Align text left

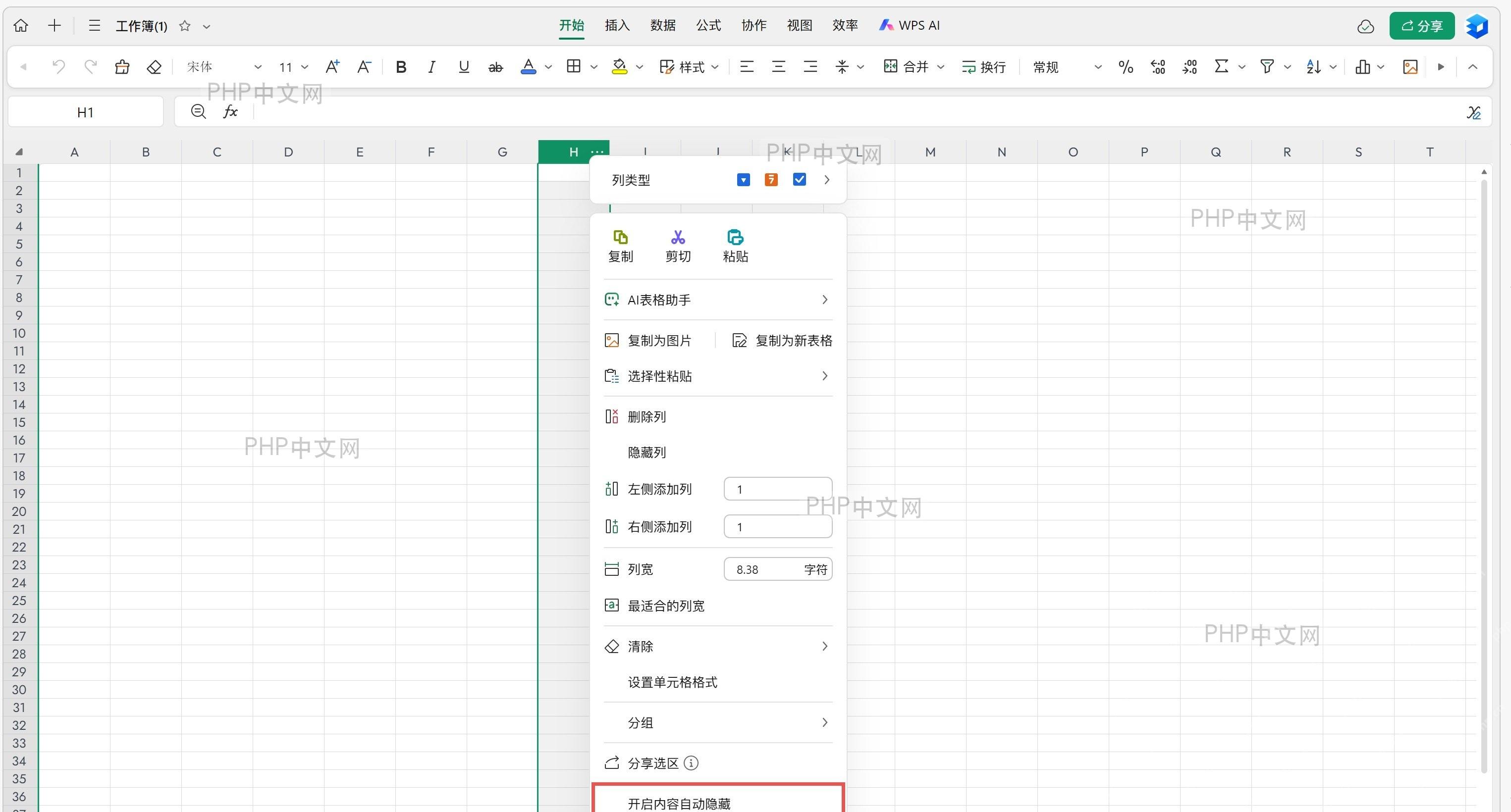pos(747,67)
